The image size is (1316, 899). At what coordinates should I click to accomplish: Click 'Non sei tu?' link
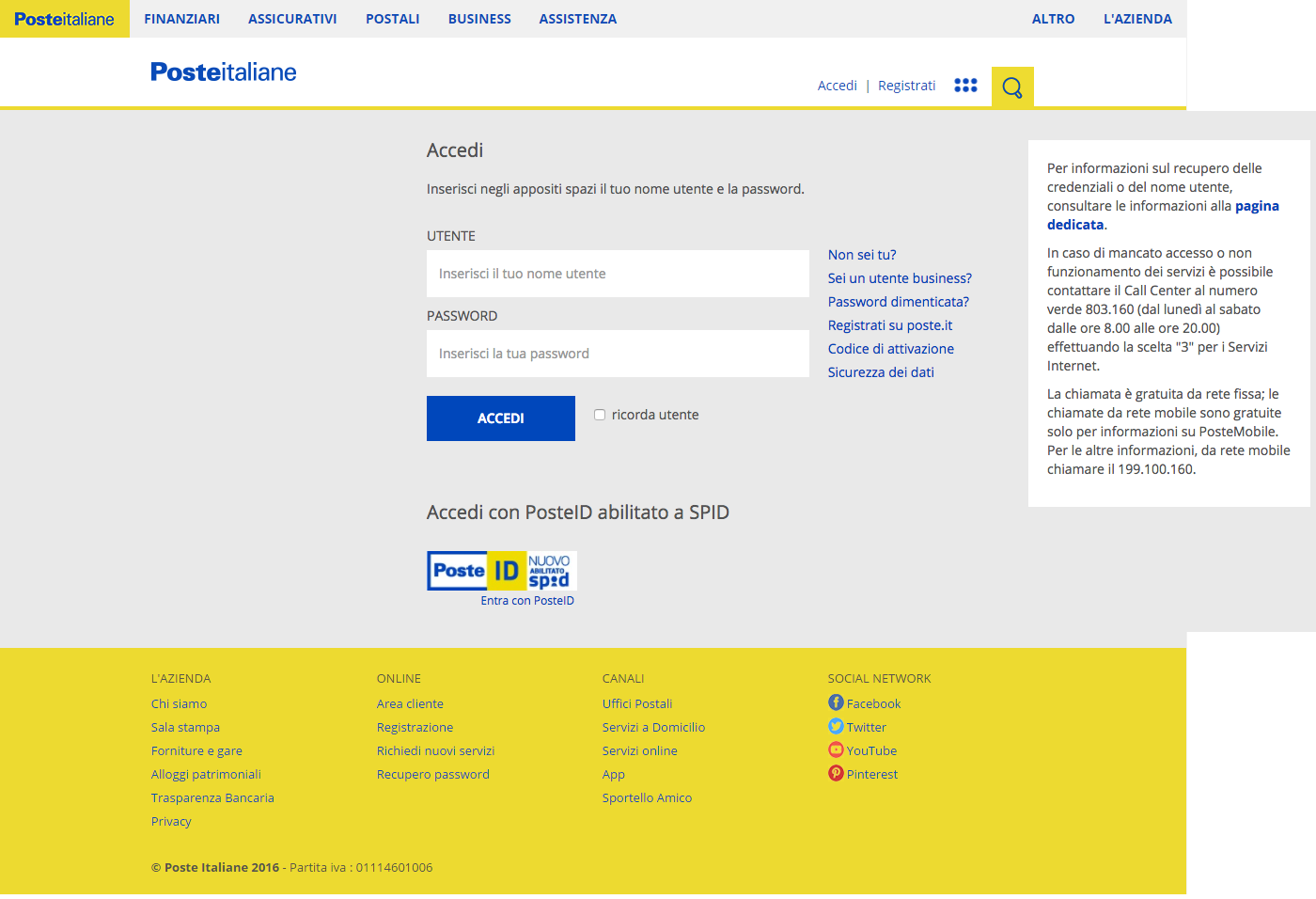862,255
